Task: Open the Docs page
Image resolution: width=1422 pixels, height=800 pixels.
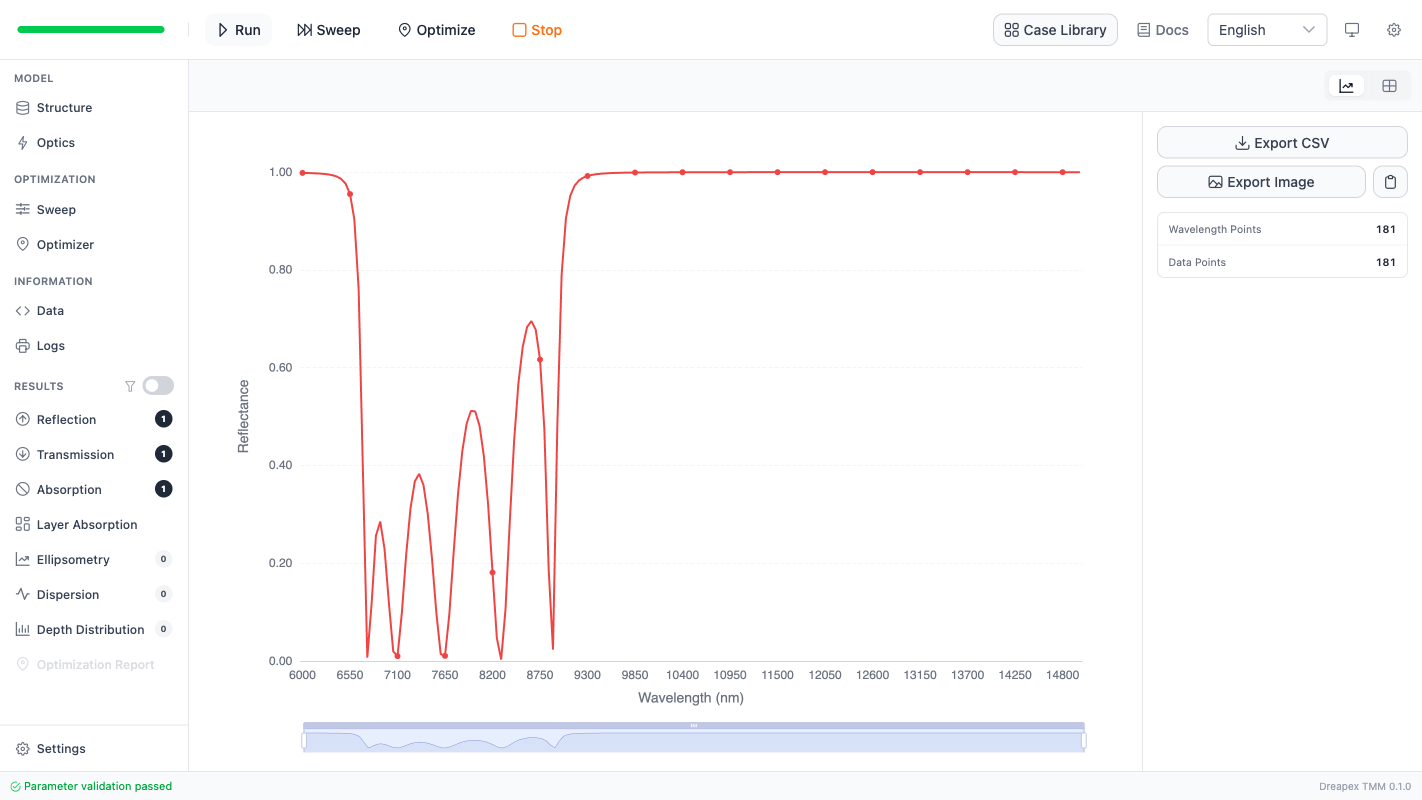Action: click(1162, 30)
